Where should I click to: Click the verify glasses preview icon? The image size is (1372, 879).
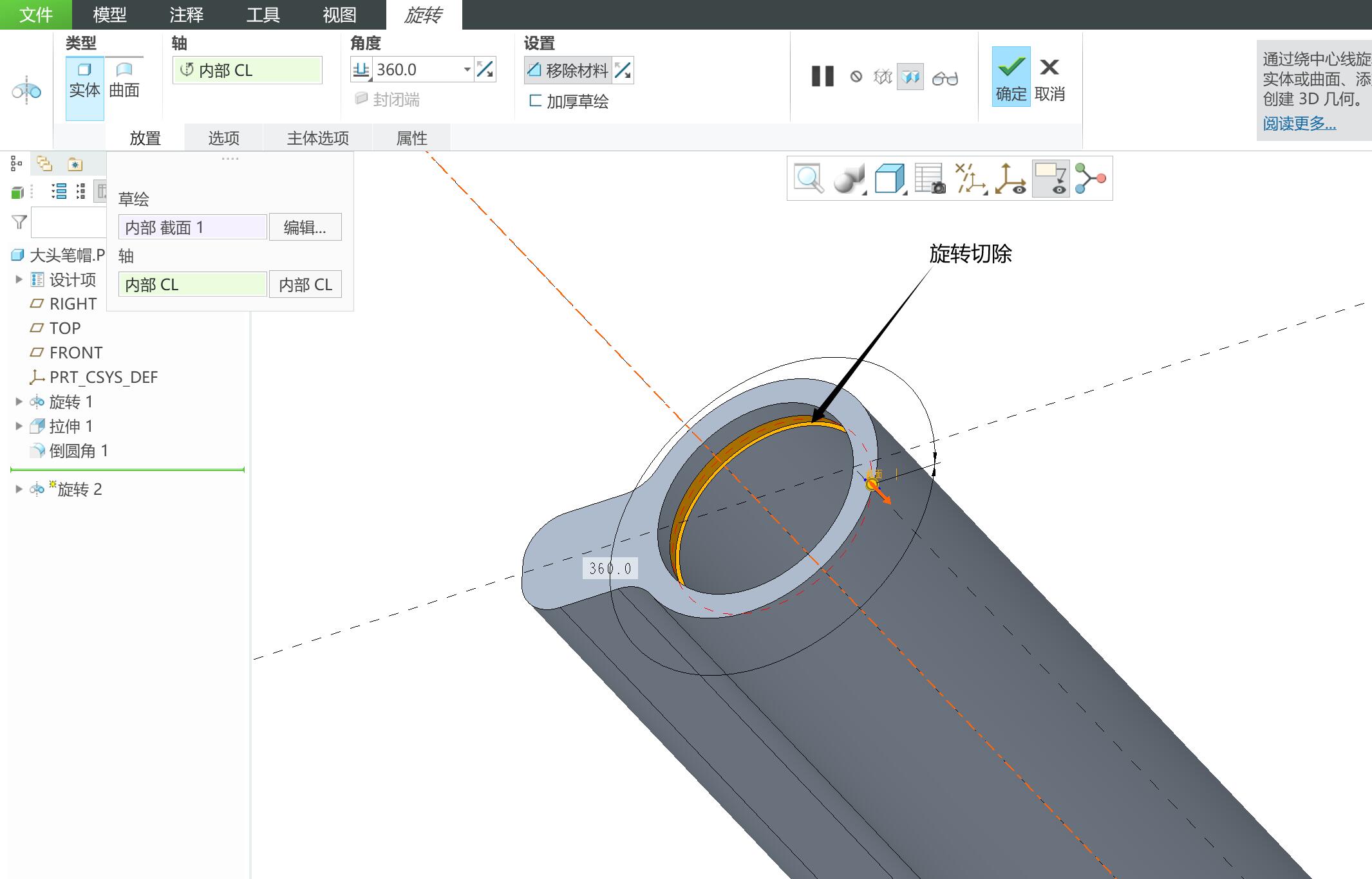click(x=945, y=78)
